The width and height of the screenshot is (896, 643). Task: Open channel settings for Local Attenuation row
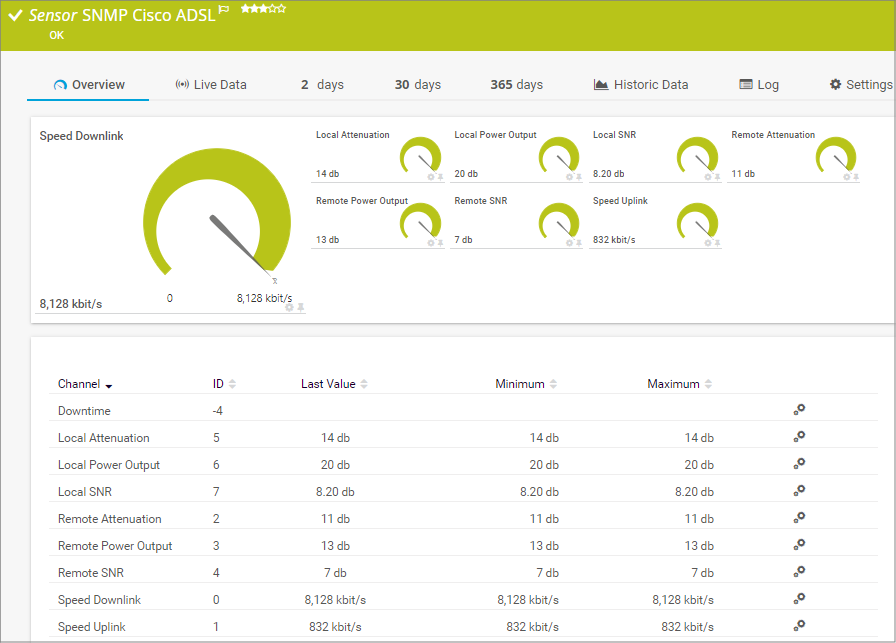click(799, 437)
